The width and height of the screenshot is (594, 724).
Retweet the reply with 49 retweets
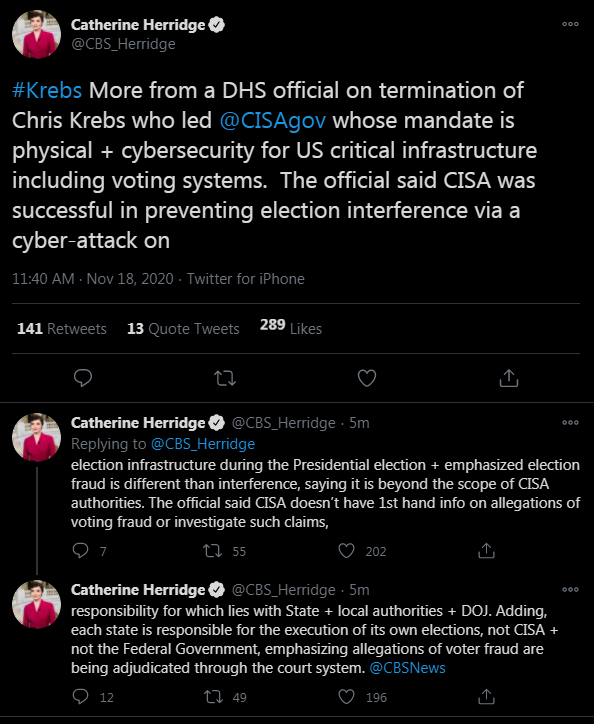(213, 696)
